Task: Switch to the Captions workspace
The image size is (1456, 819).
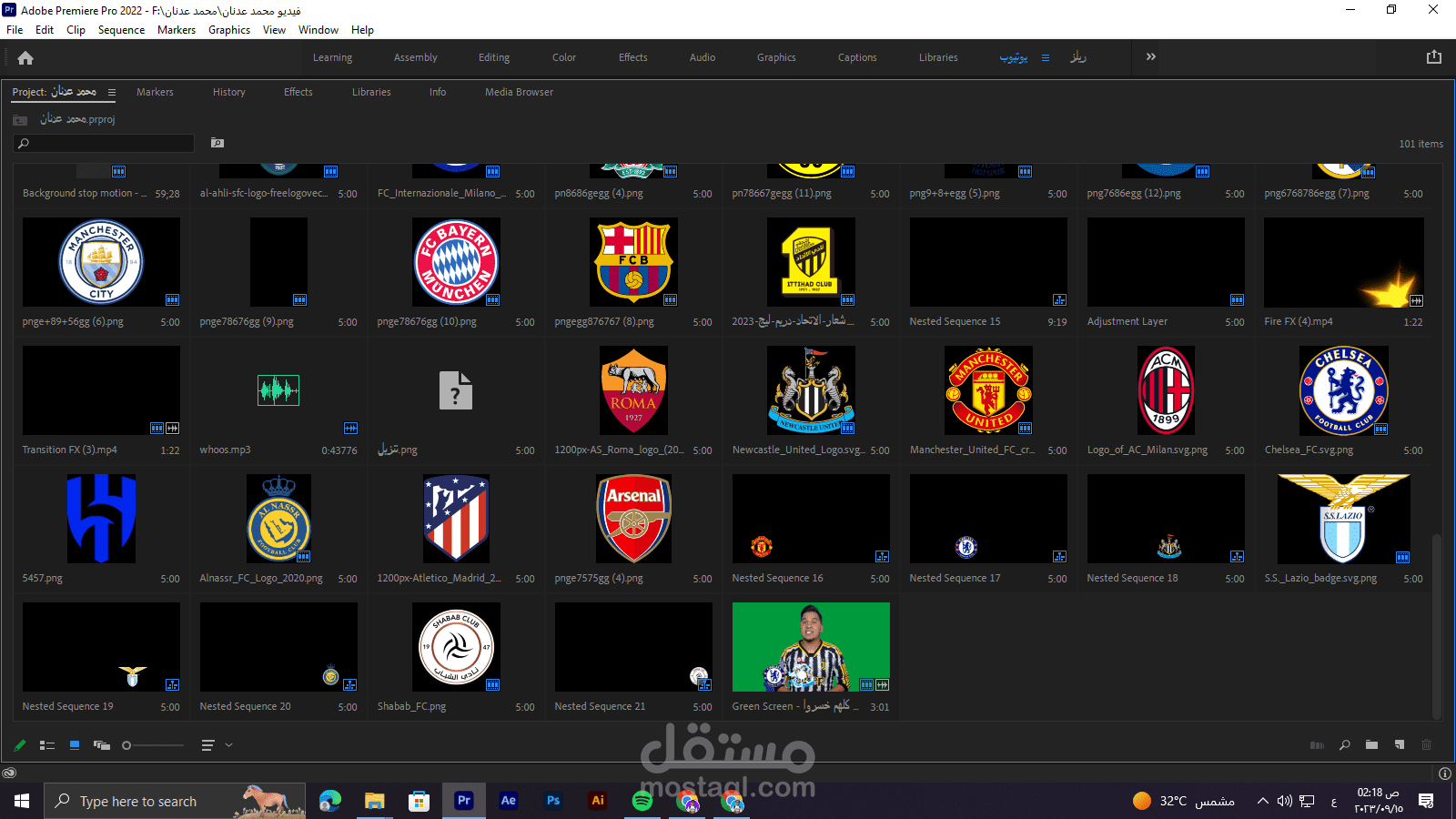Action: [x=857, y=57]
